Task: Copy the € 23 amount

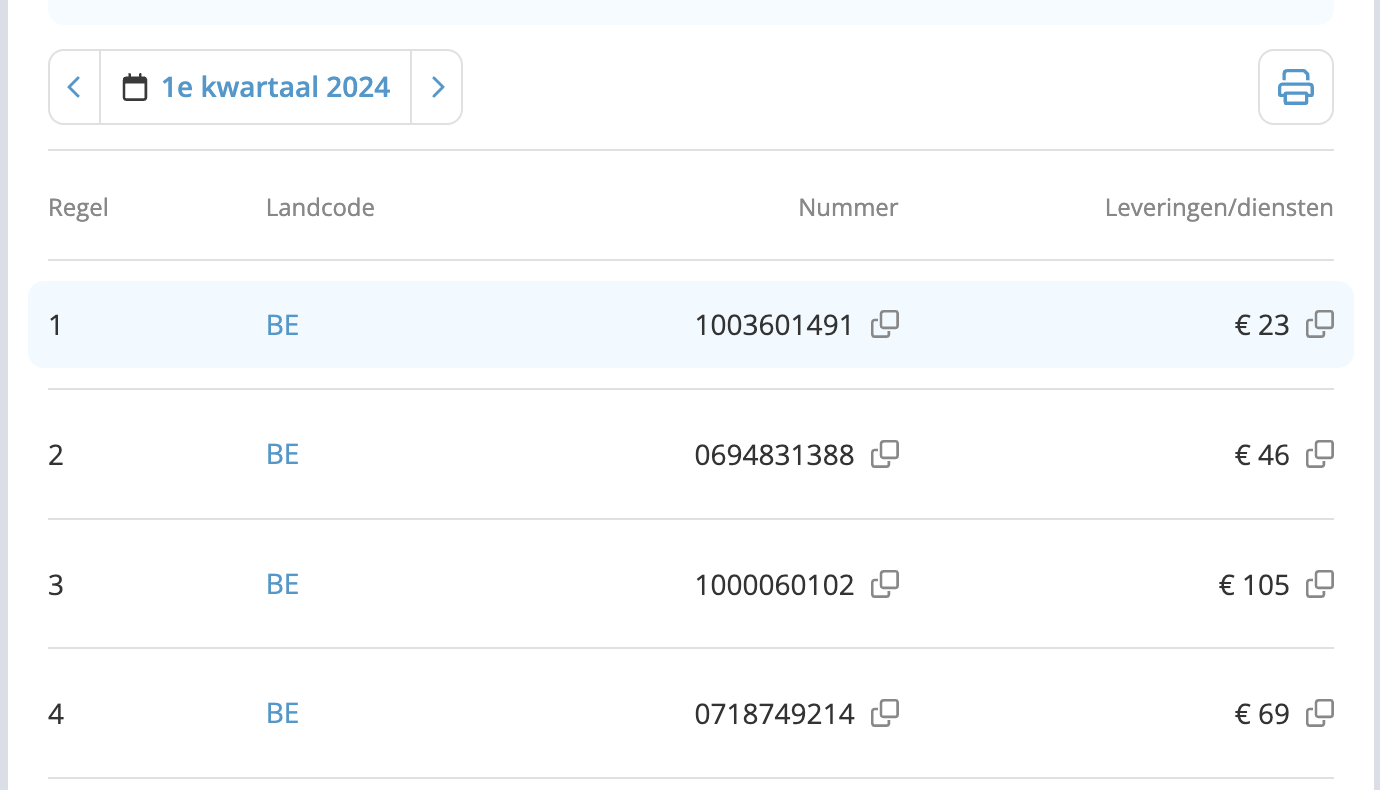Action: [1320, 325]
